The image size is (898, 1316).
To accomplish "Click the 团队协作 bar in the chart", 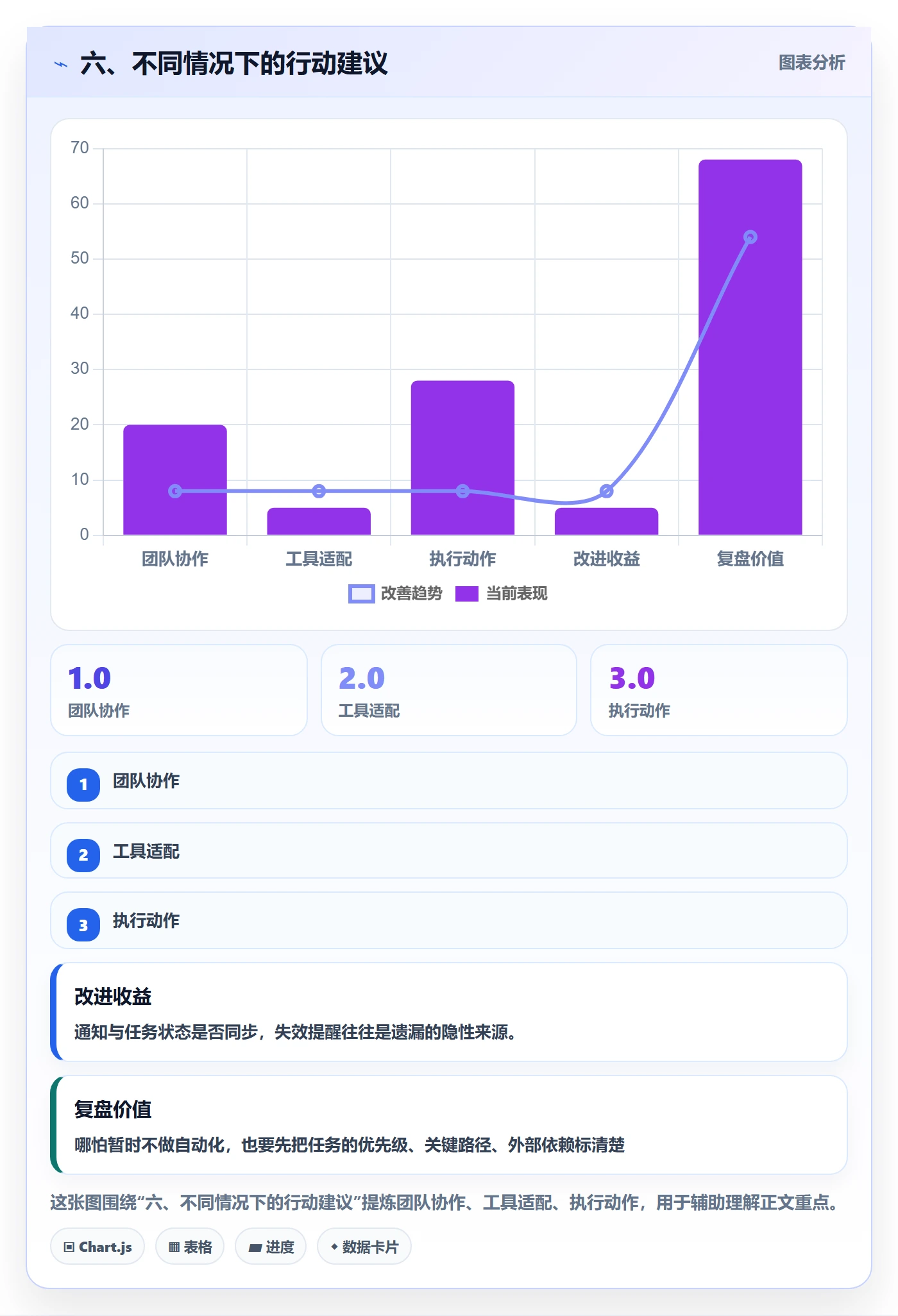I will (175, 480).
